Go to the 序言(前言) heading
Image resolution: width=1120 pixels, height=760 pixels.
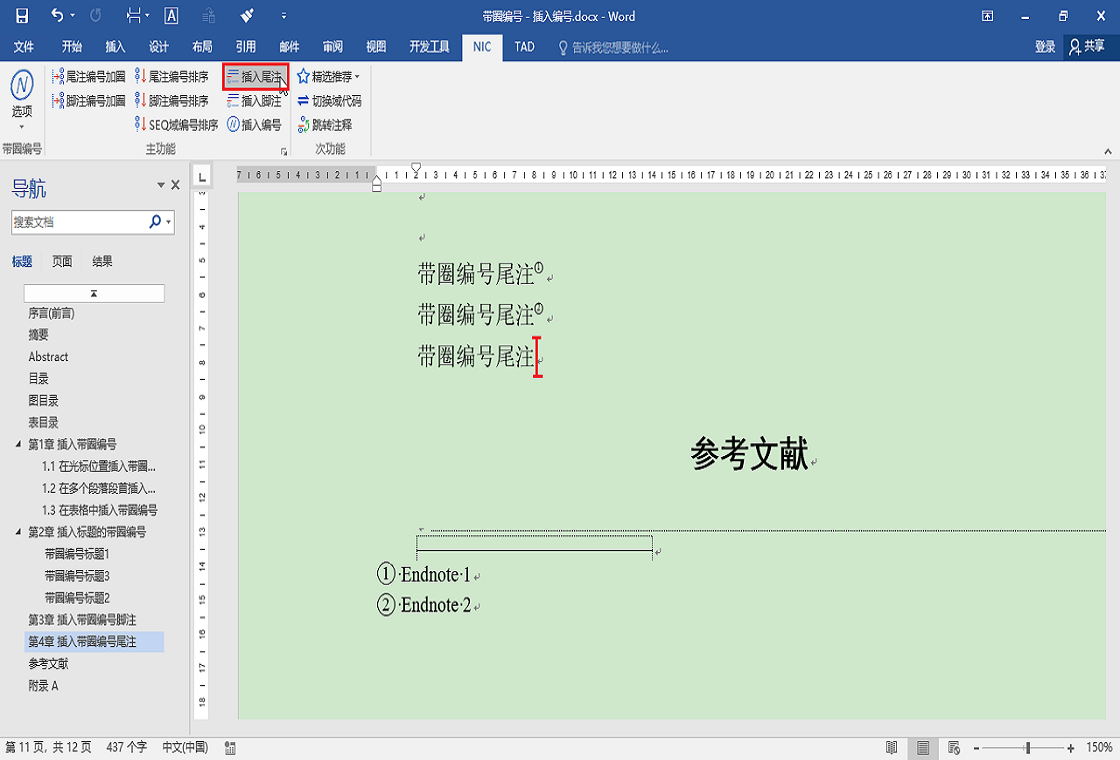coord(51,314)
